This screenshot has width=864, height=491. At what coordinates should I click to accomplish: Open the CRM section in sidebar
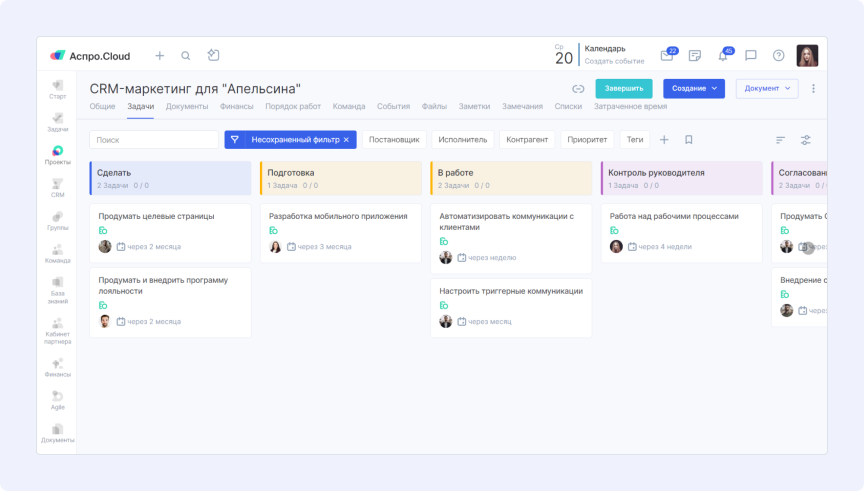pyautogui.click(x=58, y=187)
